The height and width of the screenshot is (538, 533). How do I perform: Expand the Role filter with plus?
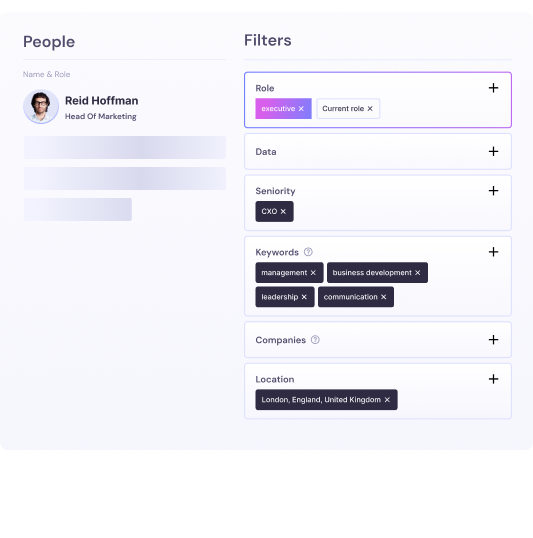pyautogui.click(x=494, y=88)
